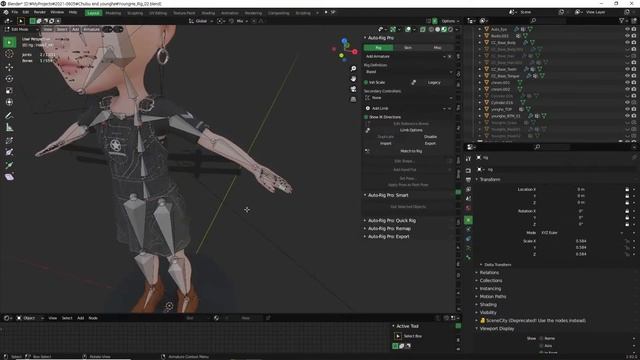This screenshot has width=640, height=360.
Task: Select the Select Box tool in viewport toolbar
Action: [x=10, y=42]
